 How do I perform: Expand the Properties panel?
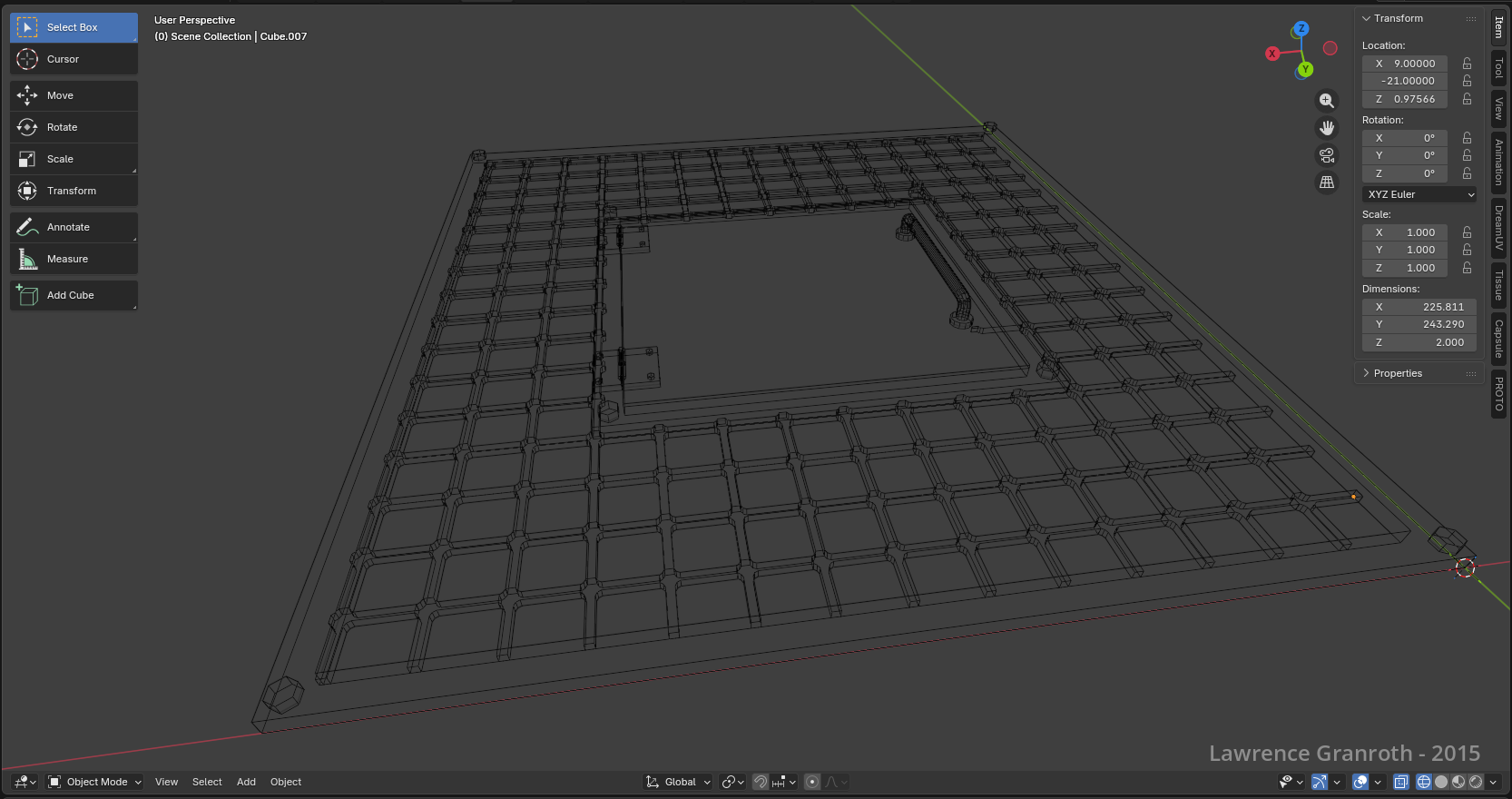tap(1398, 373)
